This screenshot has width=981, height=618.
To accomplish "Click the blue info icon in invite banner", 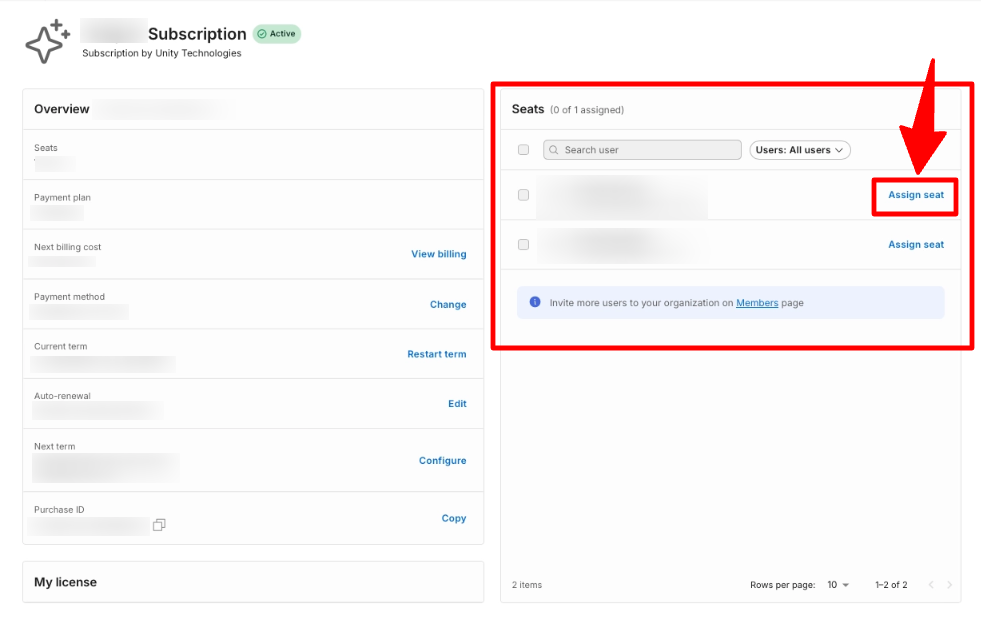I will 535,302.
